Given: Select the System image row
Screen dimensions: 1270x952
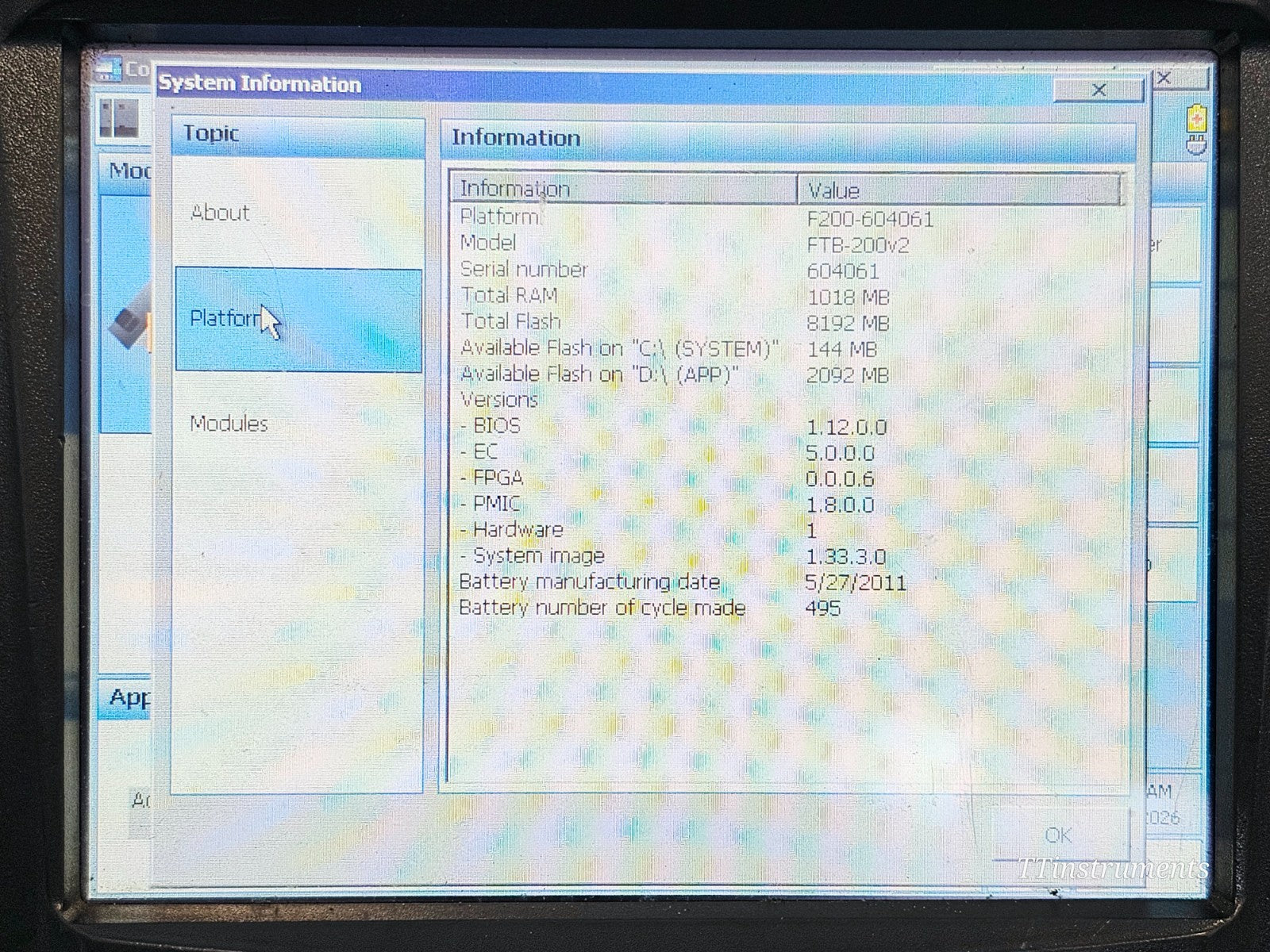Looking at the screenshot, I should point(787,556).
